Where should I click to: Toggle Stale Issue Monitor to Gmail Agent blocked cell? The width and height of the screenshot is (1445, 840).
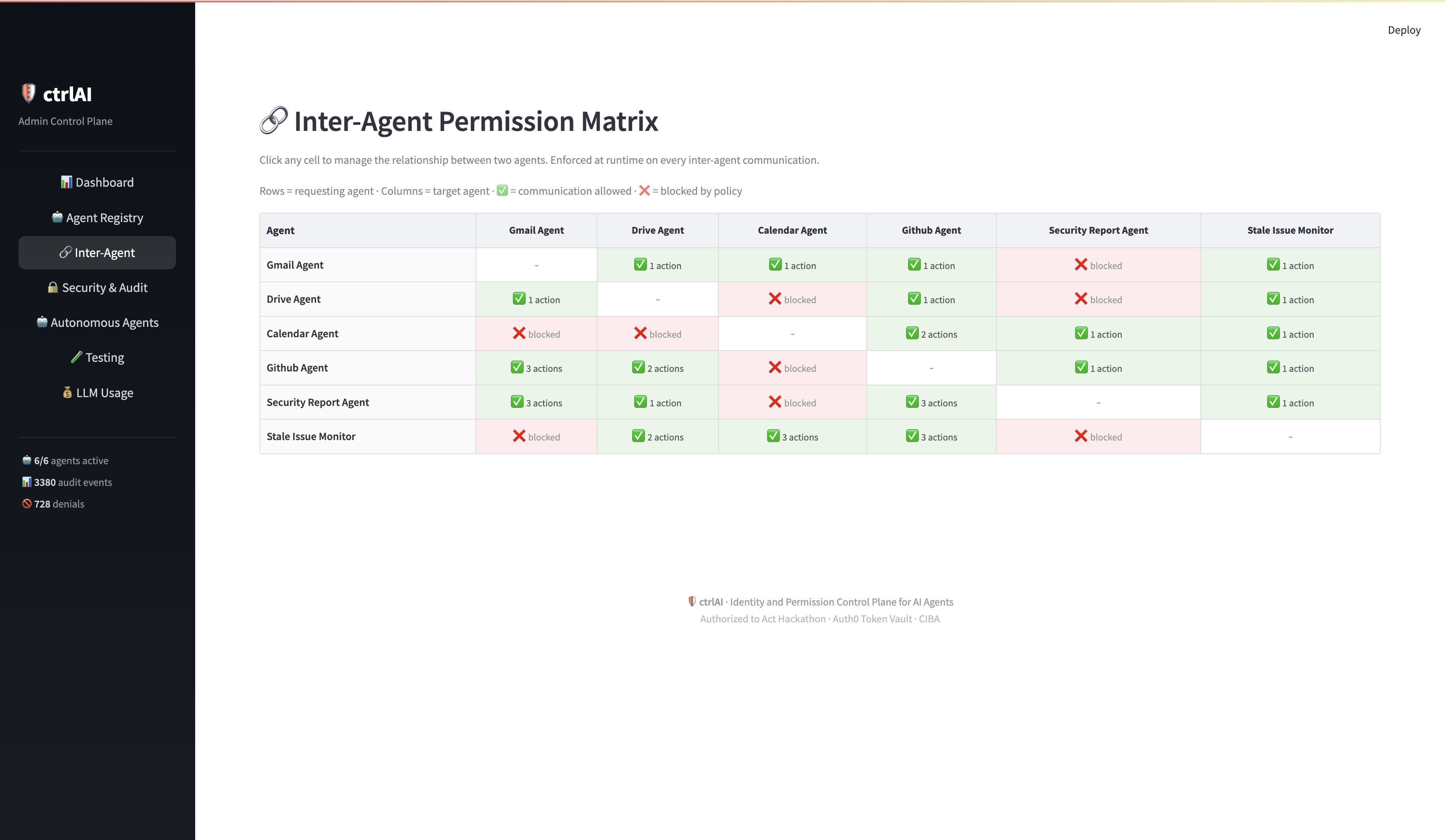[536, 436]
